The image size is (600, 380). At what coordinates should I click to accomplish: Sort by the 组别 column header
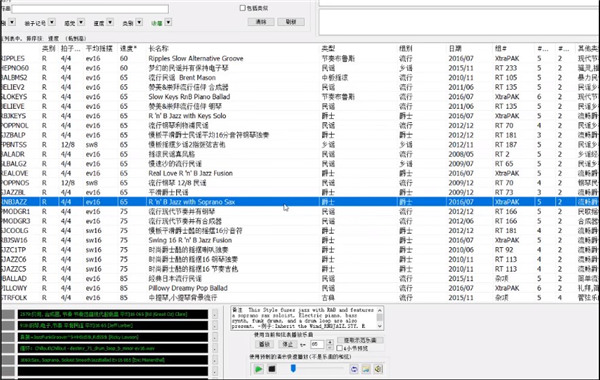coord(406,49)
